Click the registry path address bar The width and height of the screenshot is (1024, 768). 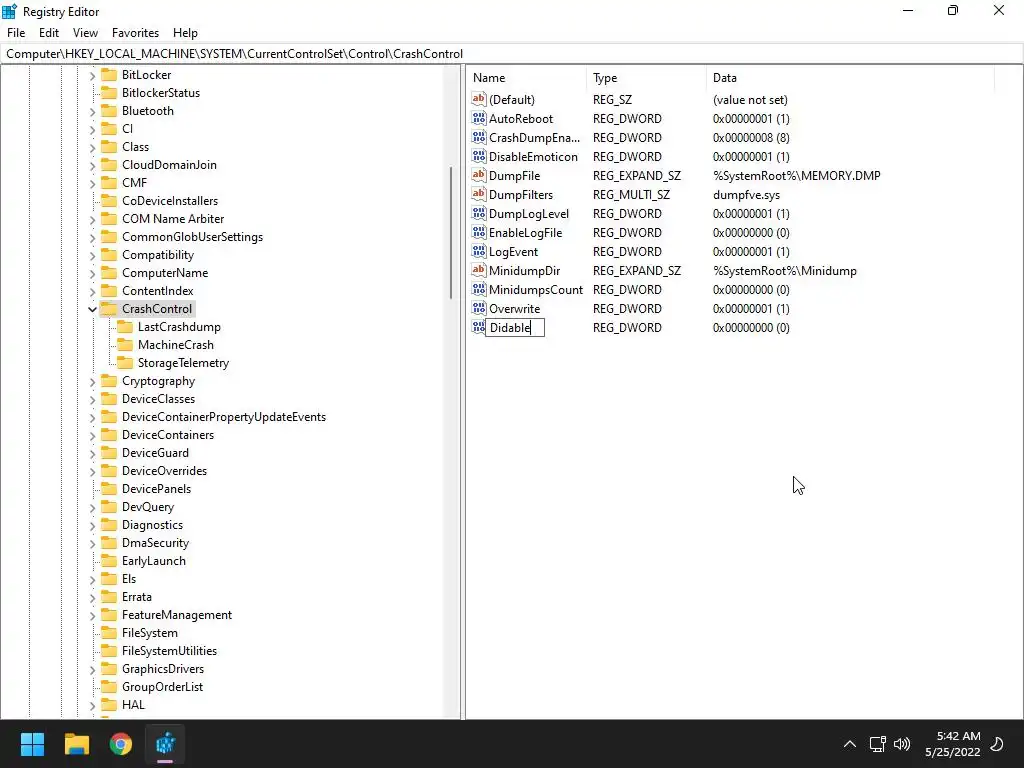[x=512, y=54]
